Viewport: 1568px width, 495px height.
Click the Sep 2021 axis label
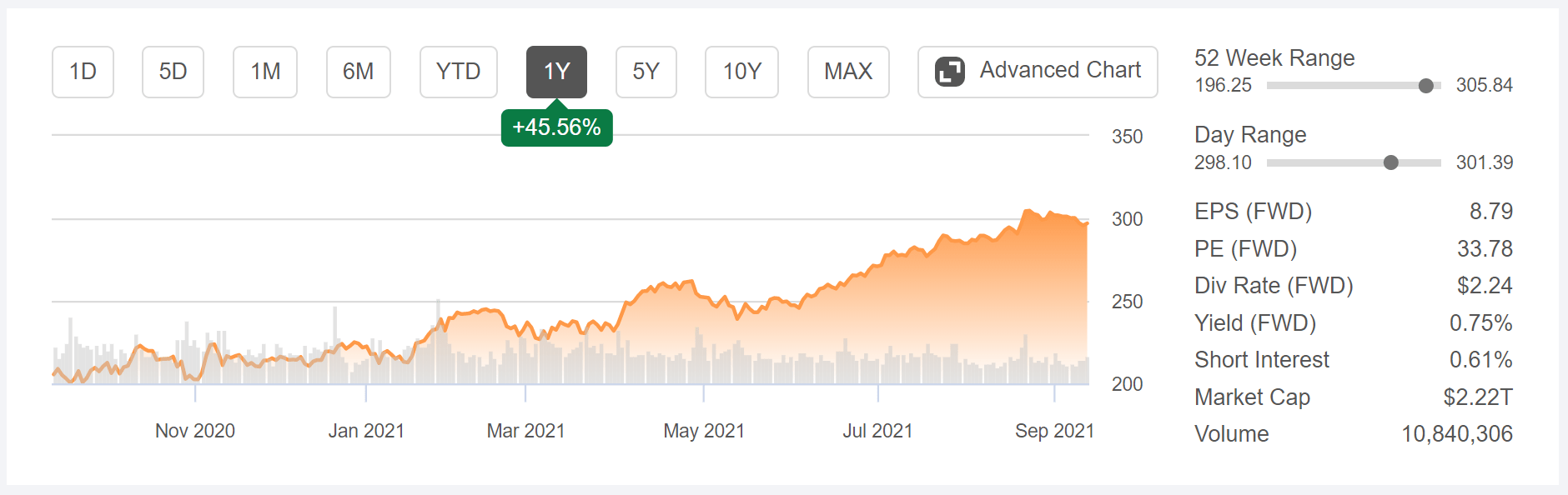(x=1055, y=431)
